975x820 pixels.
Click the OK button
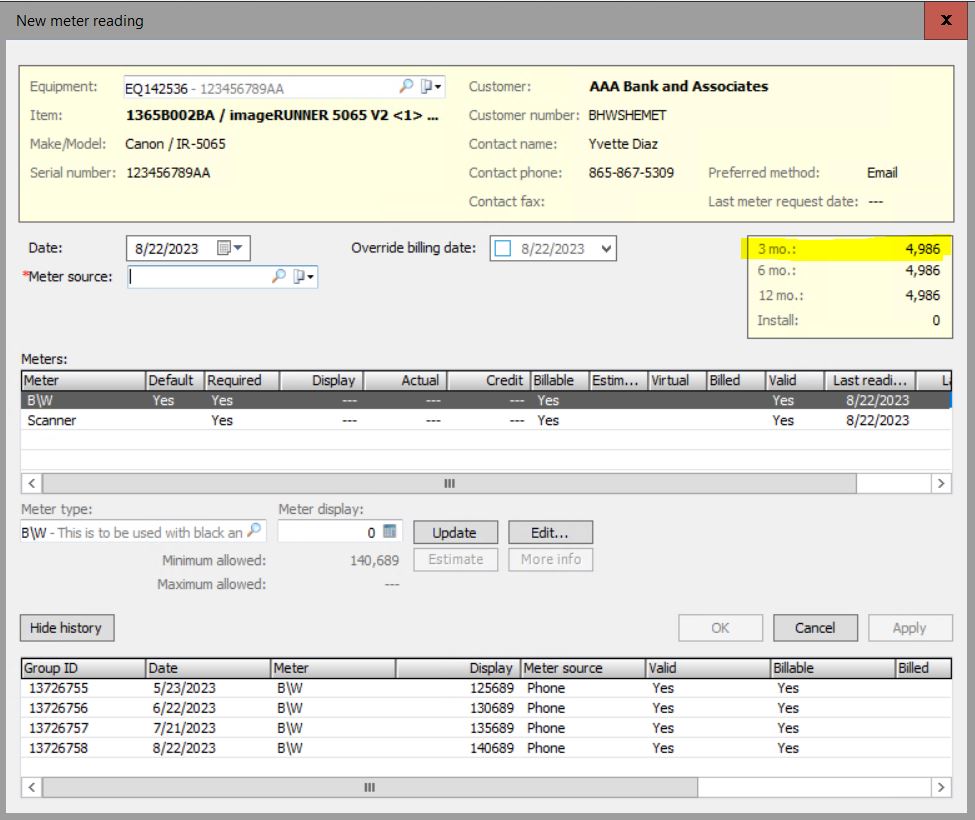[720, 628]
